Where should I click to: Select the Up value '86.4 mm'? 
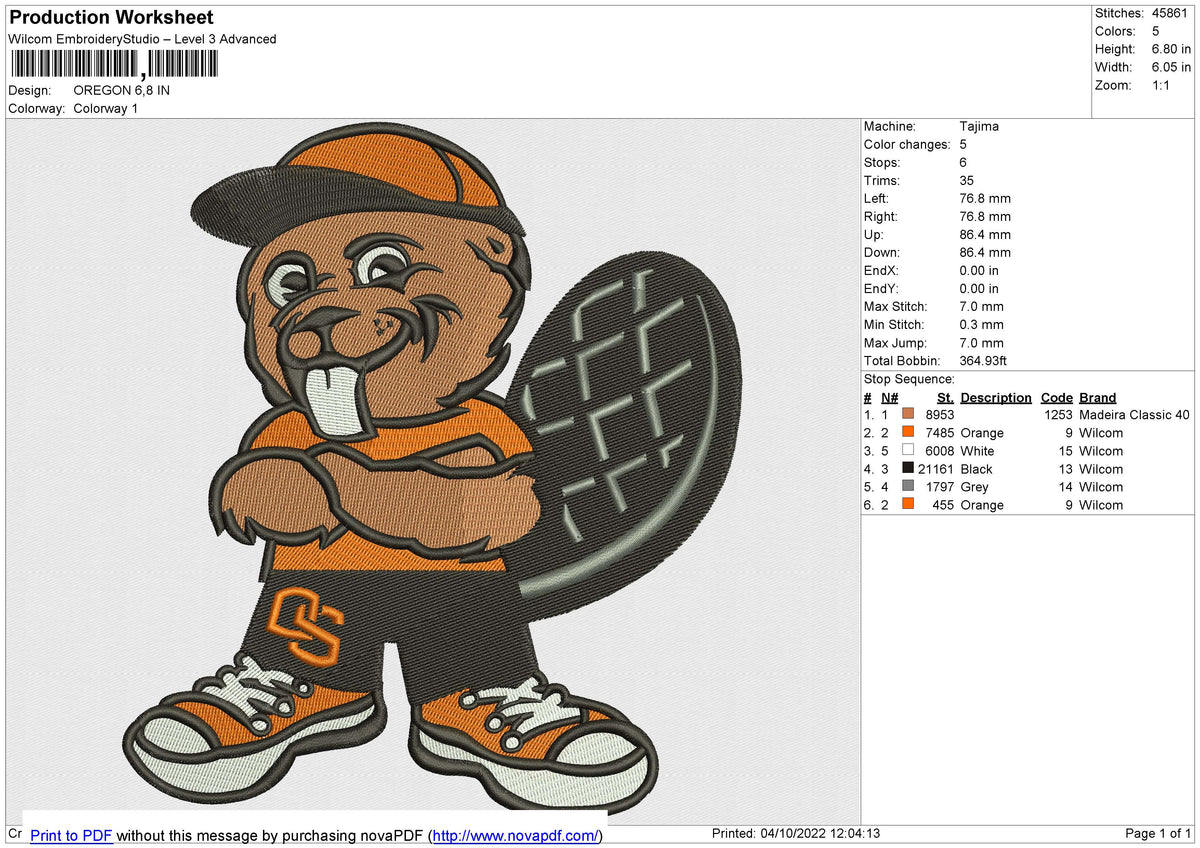click(x=985, y=234)
